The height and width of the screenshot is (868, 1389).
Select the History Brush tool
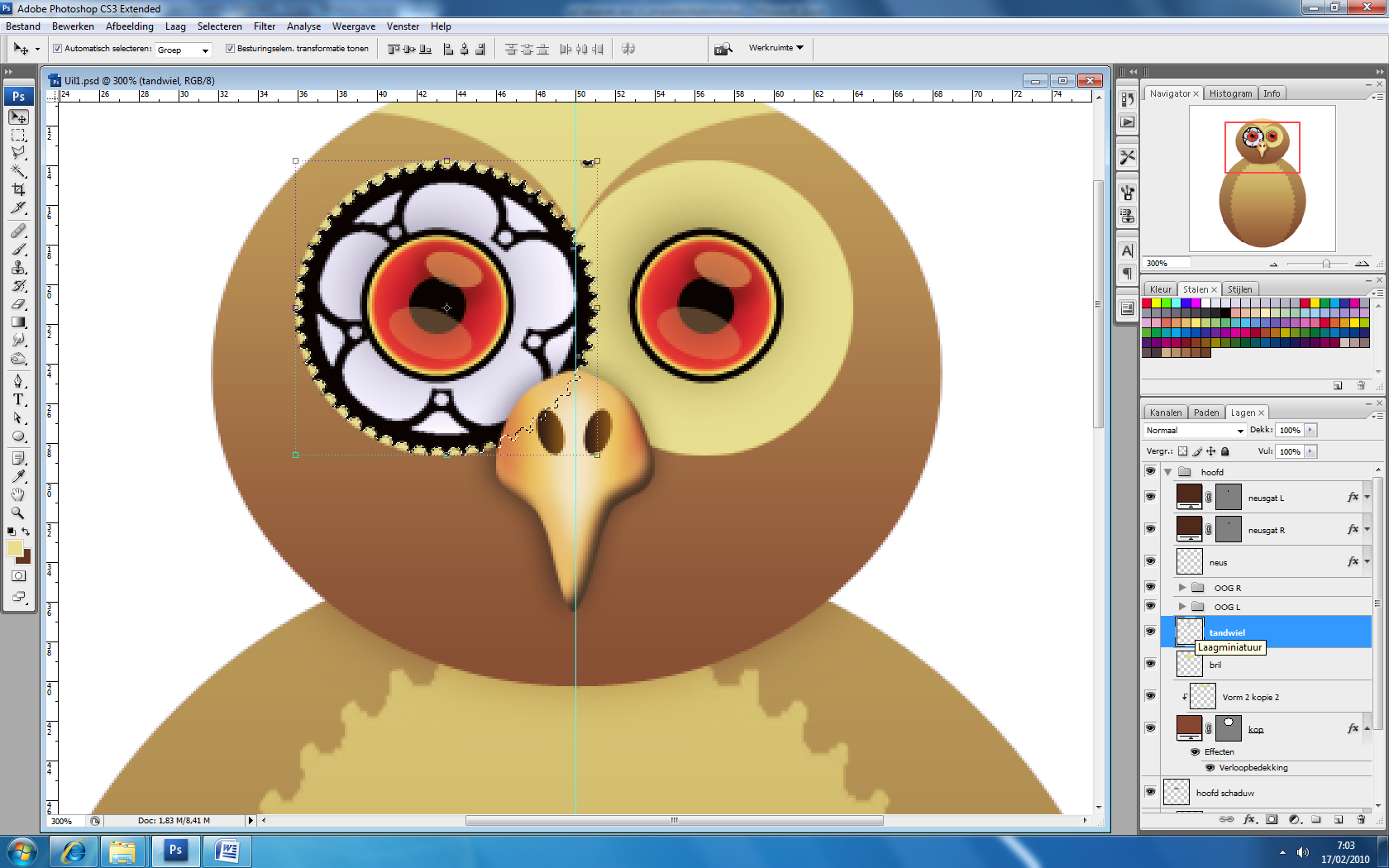pos(18,286)
